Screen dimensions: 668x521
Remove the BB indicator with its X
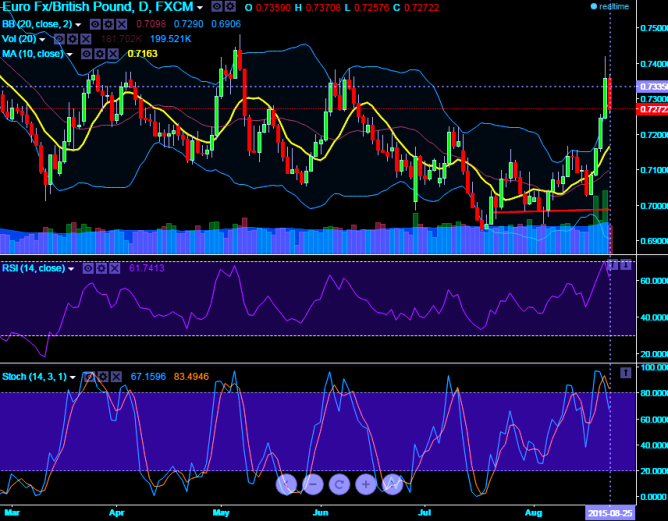click(121, 24)
